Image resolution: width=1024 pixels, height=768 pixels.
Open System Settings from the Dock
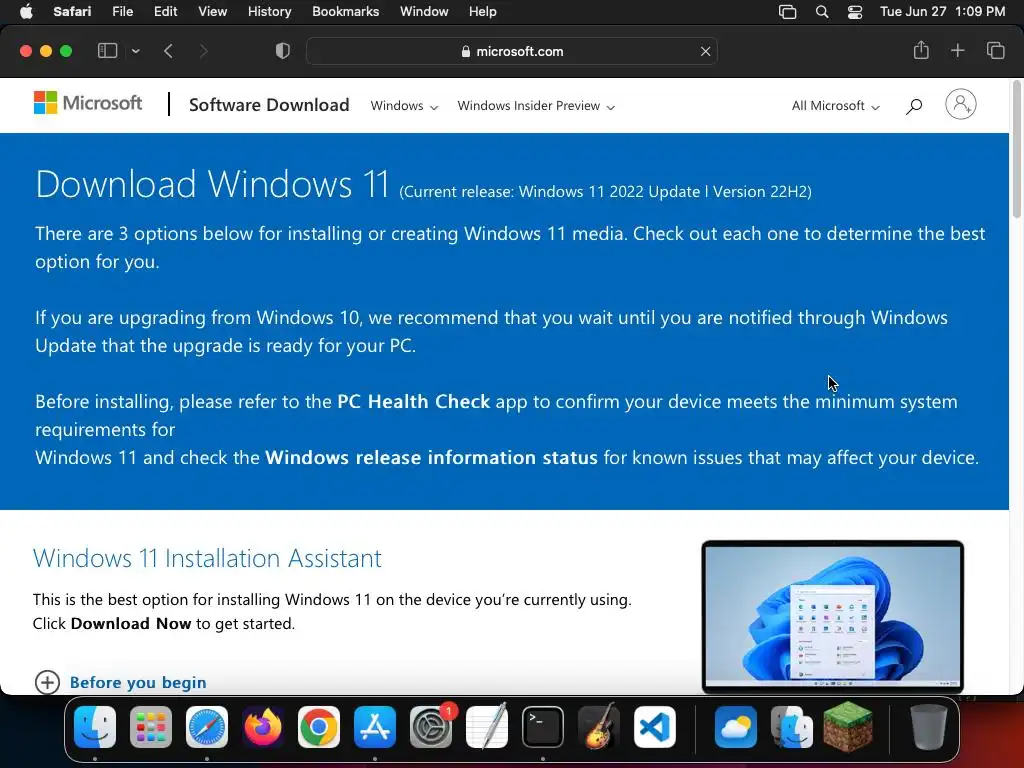431,727
